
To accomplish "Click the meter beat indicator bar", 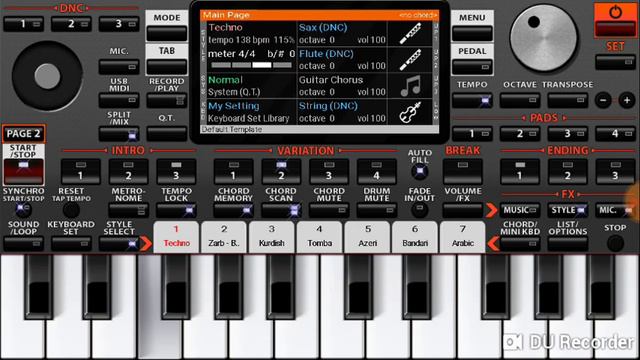I will pyautogui.click(x=251, y=65).
